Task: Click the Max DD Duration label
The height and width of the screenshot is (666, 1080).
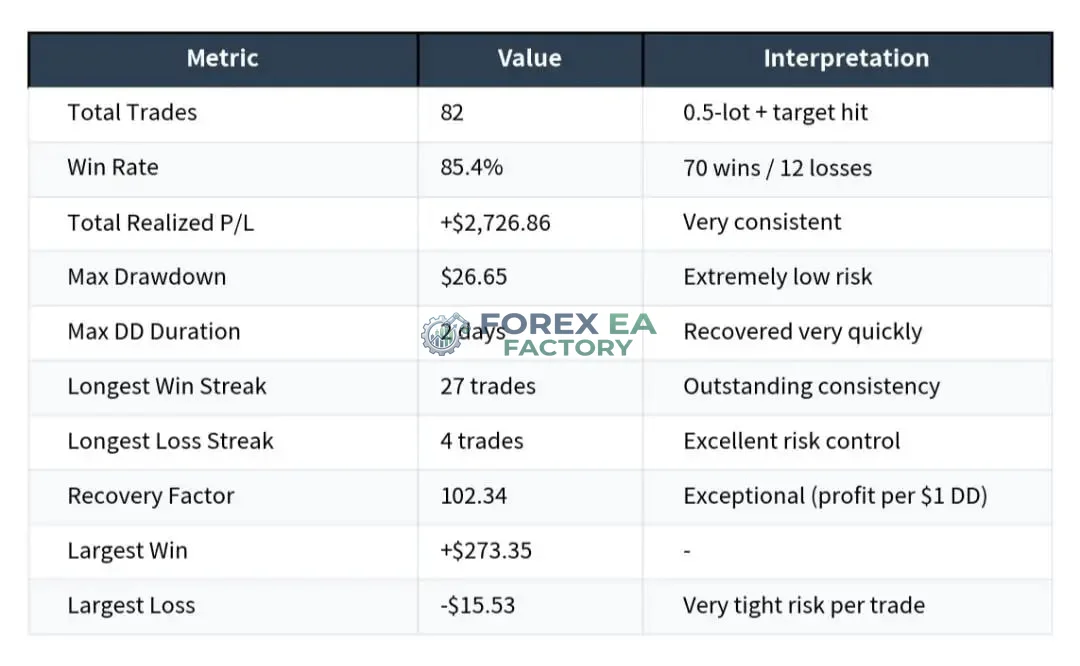Action: [x=154, y=332]
